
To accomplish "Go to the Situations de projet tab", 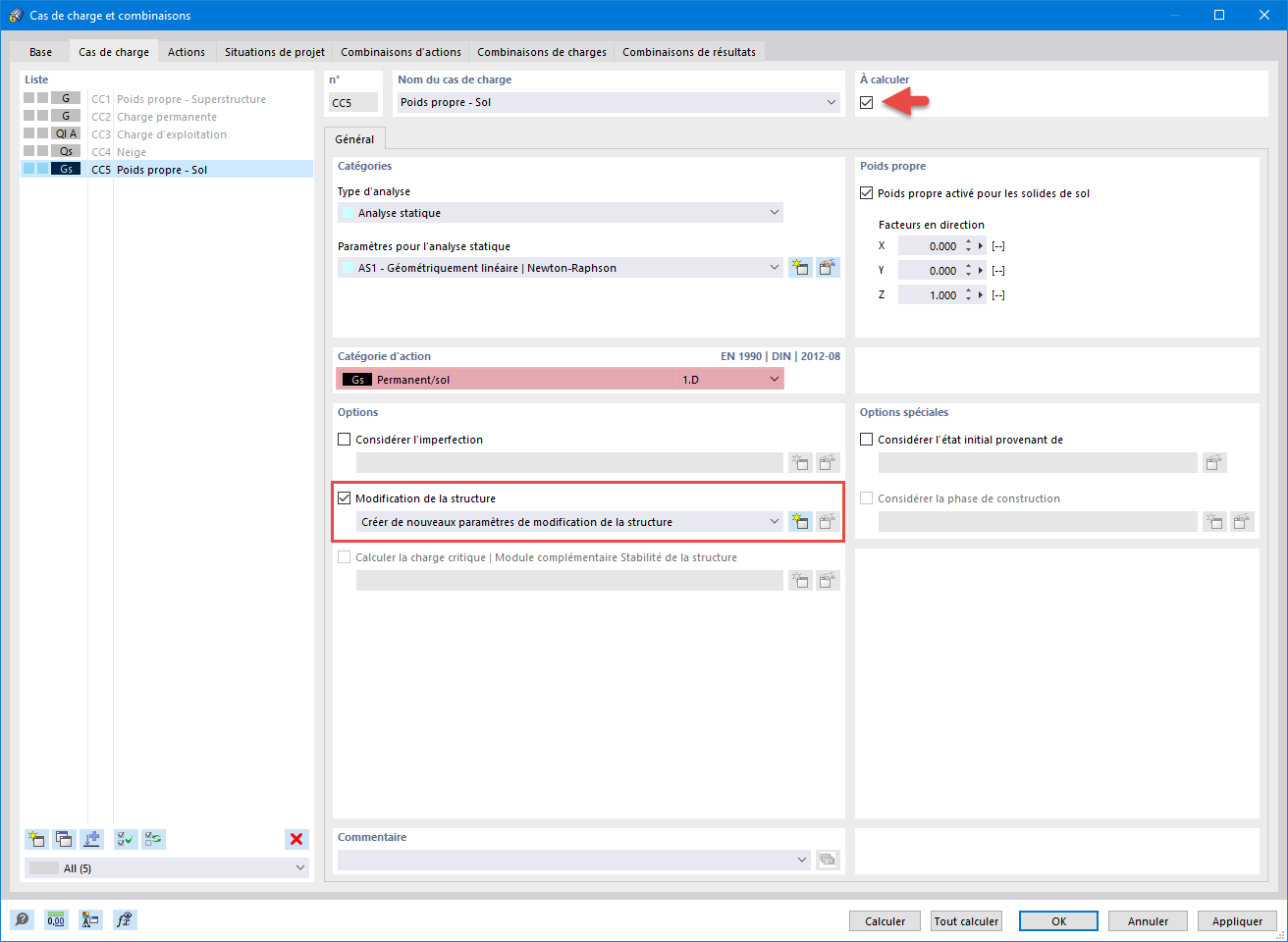I will tap(275, 52).
